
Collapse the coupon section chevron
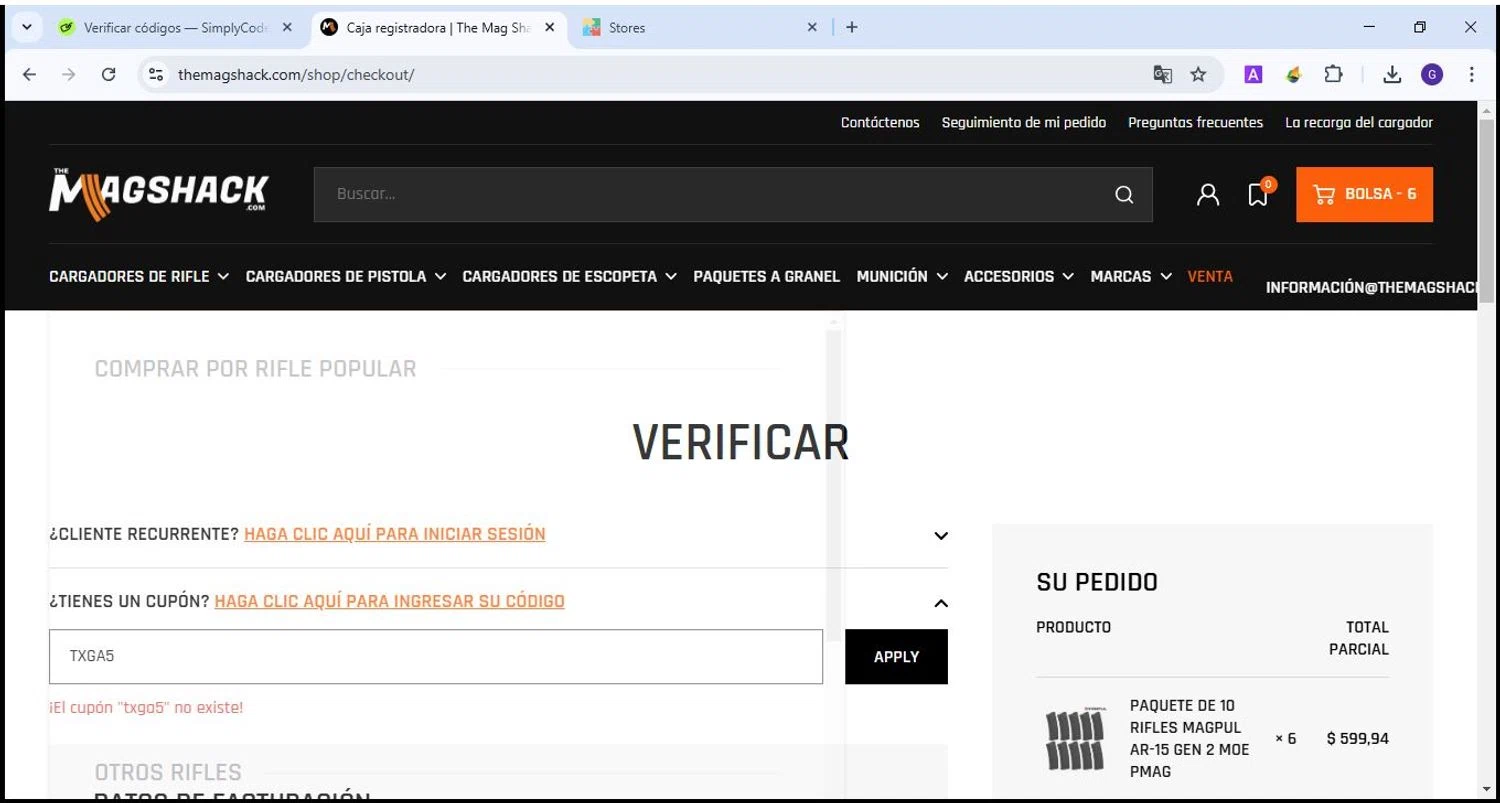pos(941,603)
